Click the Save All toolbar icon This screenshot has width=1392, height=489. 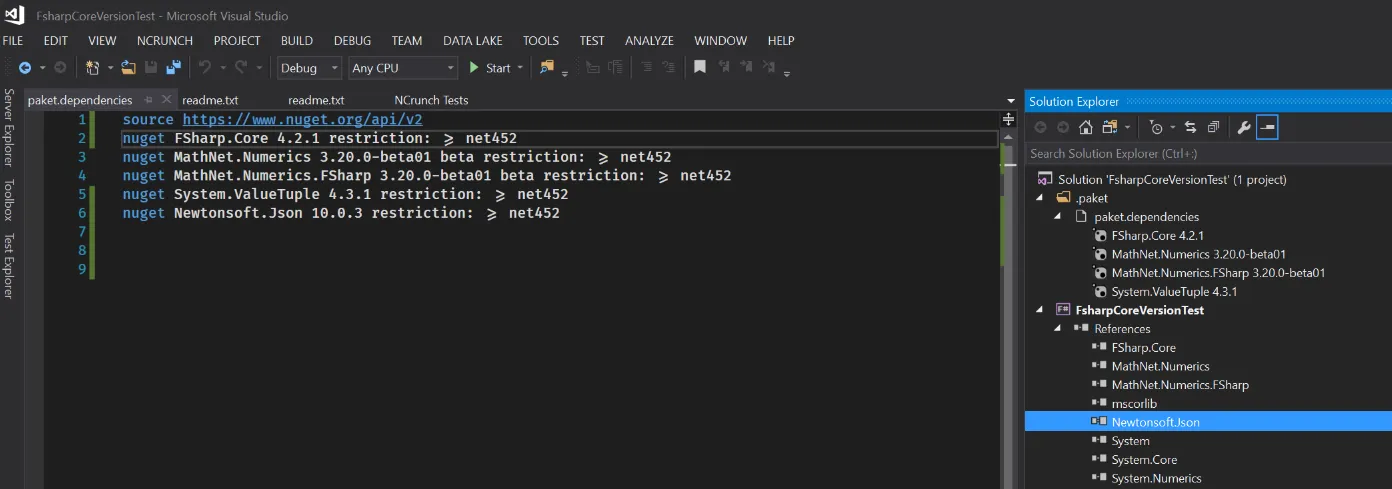(173, 68)
